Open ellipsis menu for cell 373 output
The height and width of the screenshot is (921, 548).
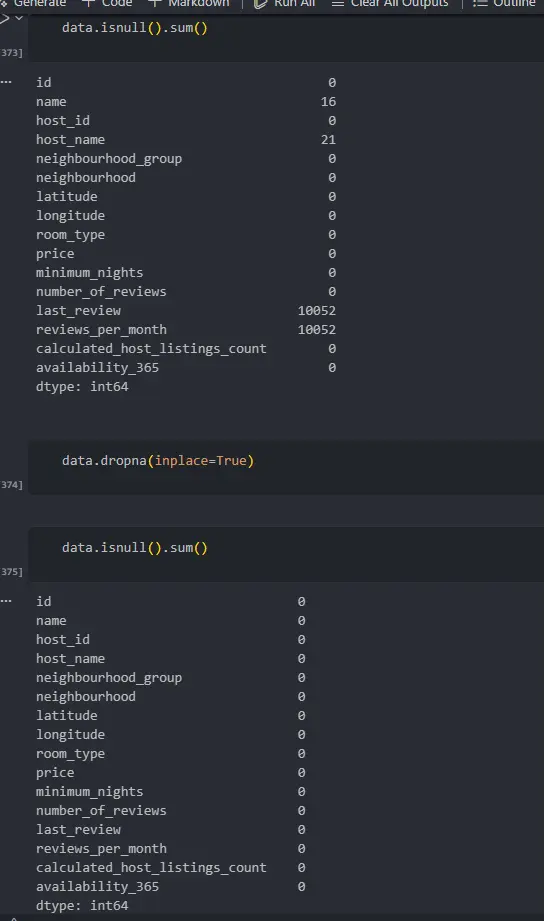pos(6,82)
